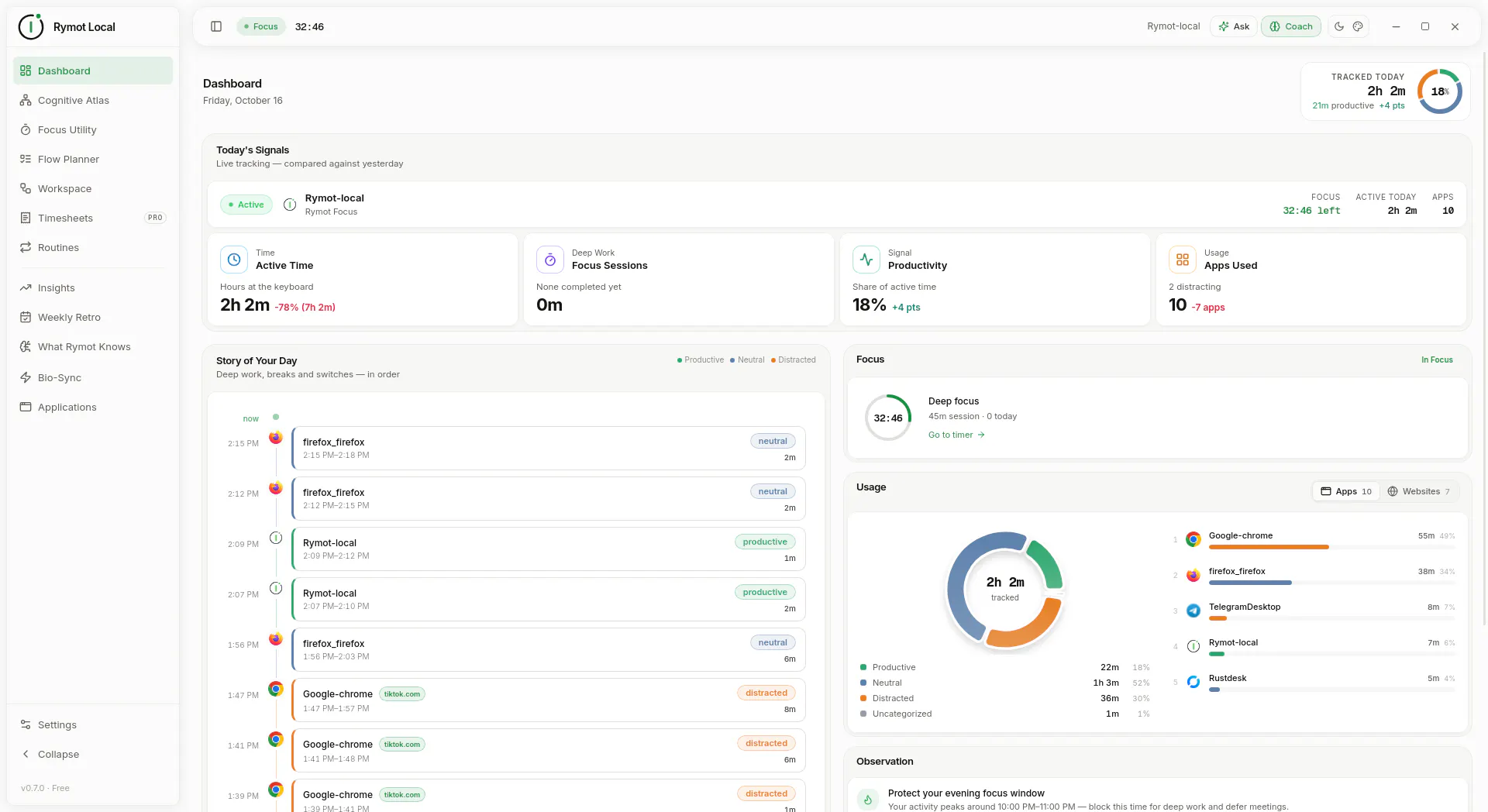Open Timesheets PRO in the sidebar
Viewport: 1488px width, 812px height.
tap(93, 218)
